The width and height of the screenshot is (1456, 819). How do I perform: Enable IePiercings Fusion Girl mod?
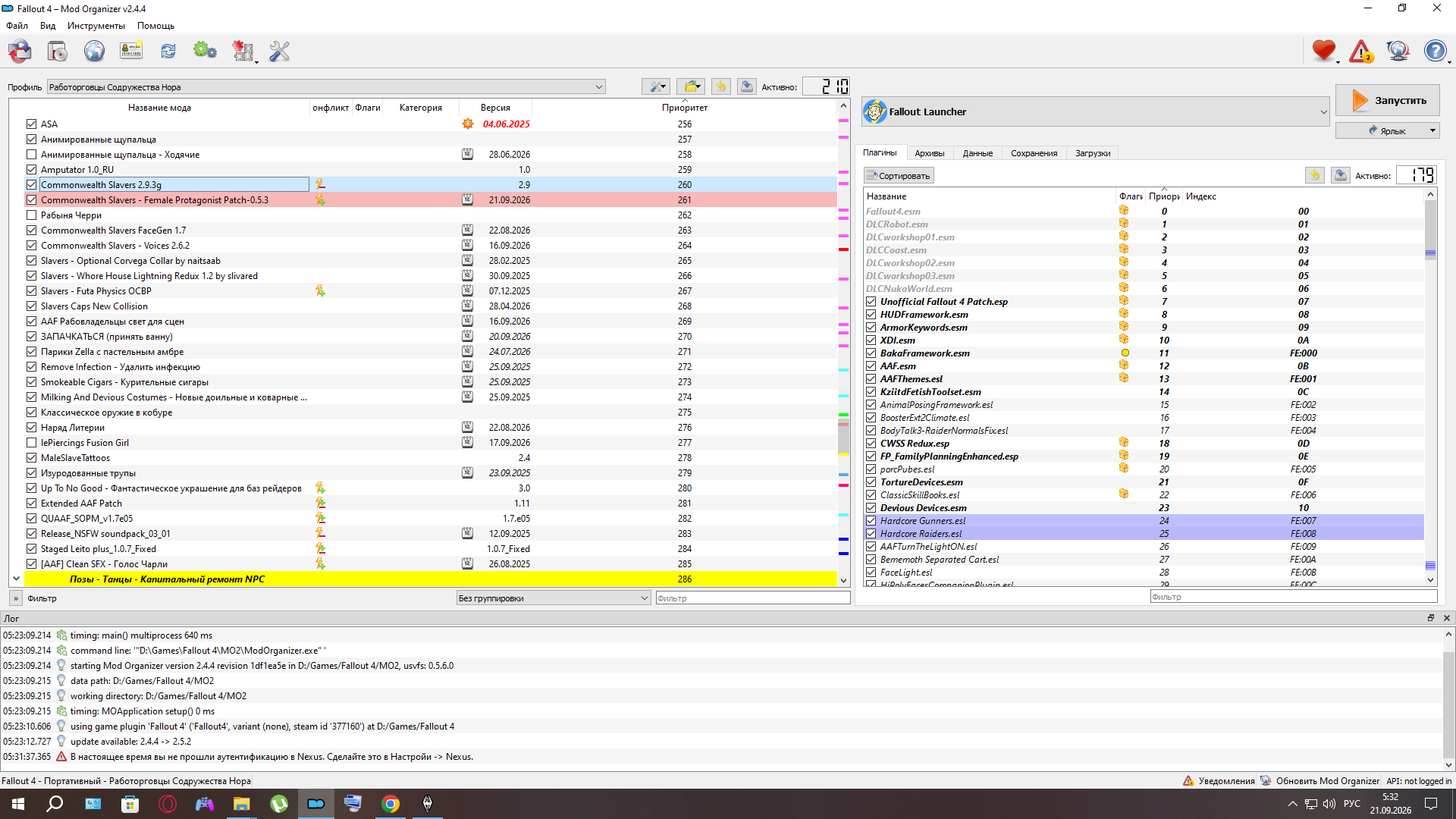click(31, 442)
